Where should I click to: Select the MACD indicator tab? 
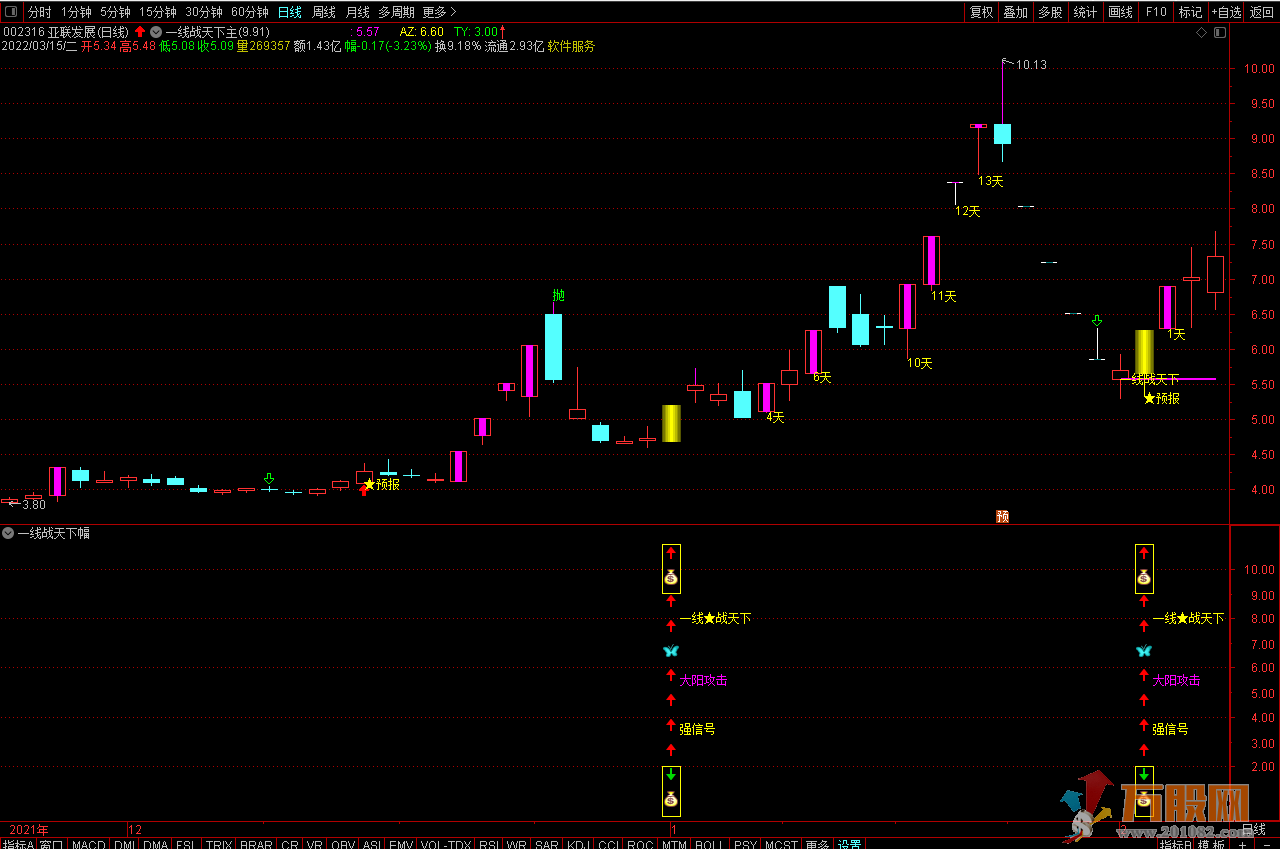pos(88,844)
